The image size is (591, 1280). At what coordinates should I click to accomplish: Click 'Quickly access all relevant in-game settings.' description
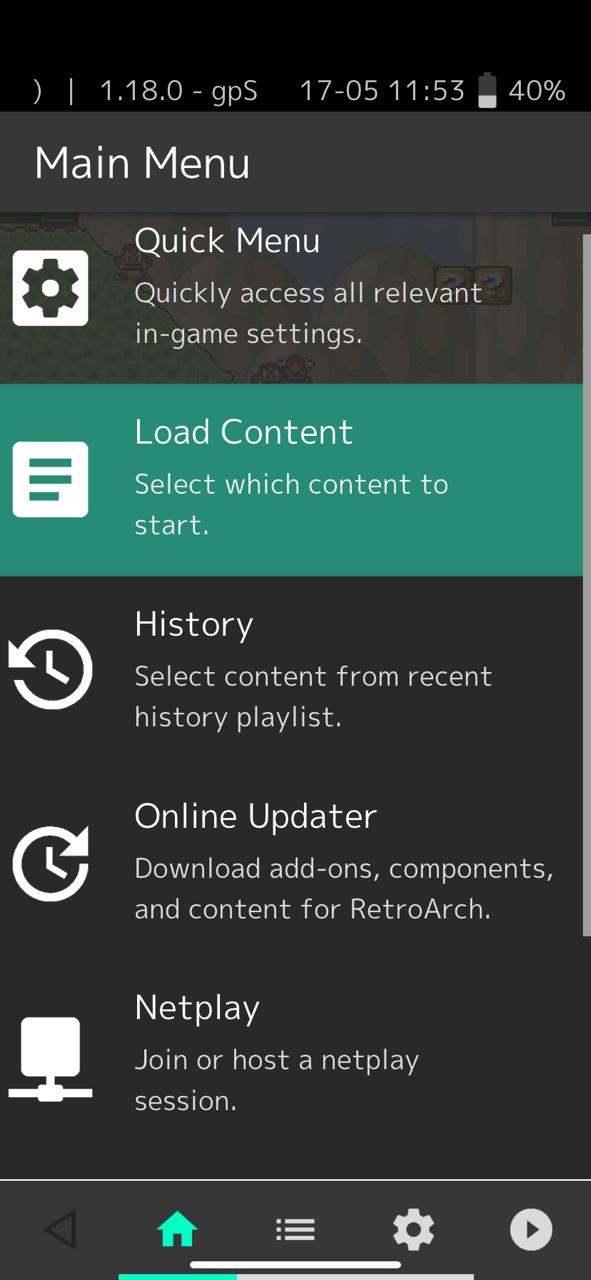(308, 313)
